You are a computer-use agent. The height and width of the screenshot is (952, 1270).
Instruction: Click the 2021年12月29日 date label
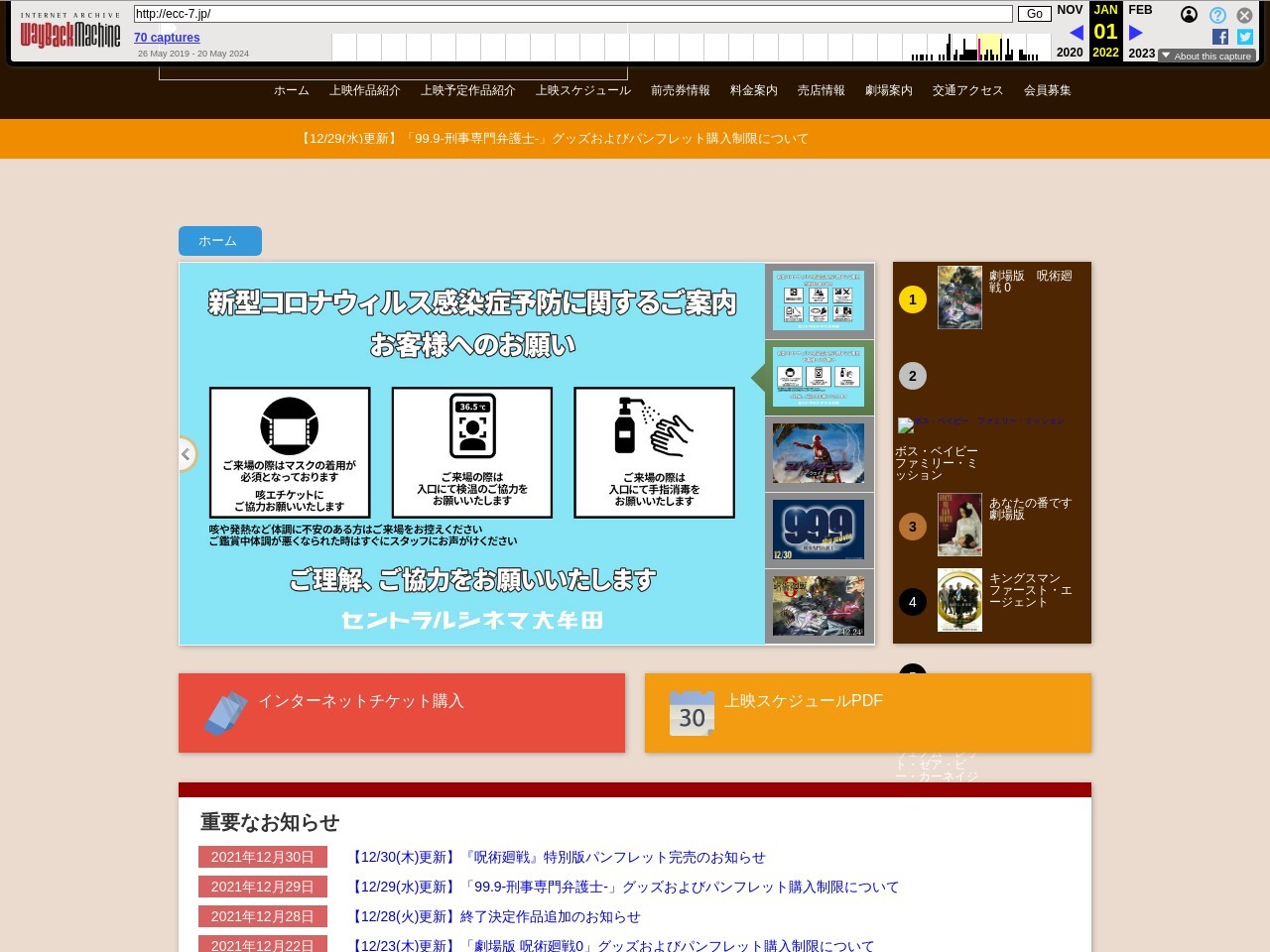(x=263, y=887)
